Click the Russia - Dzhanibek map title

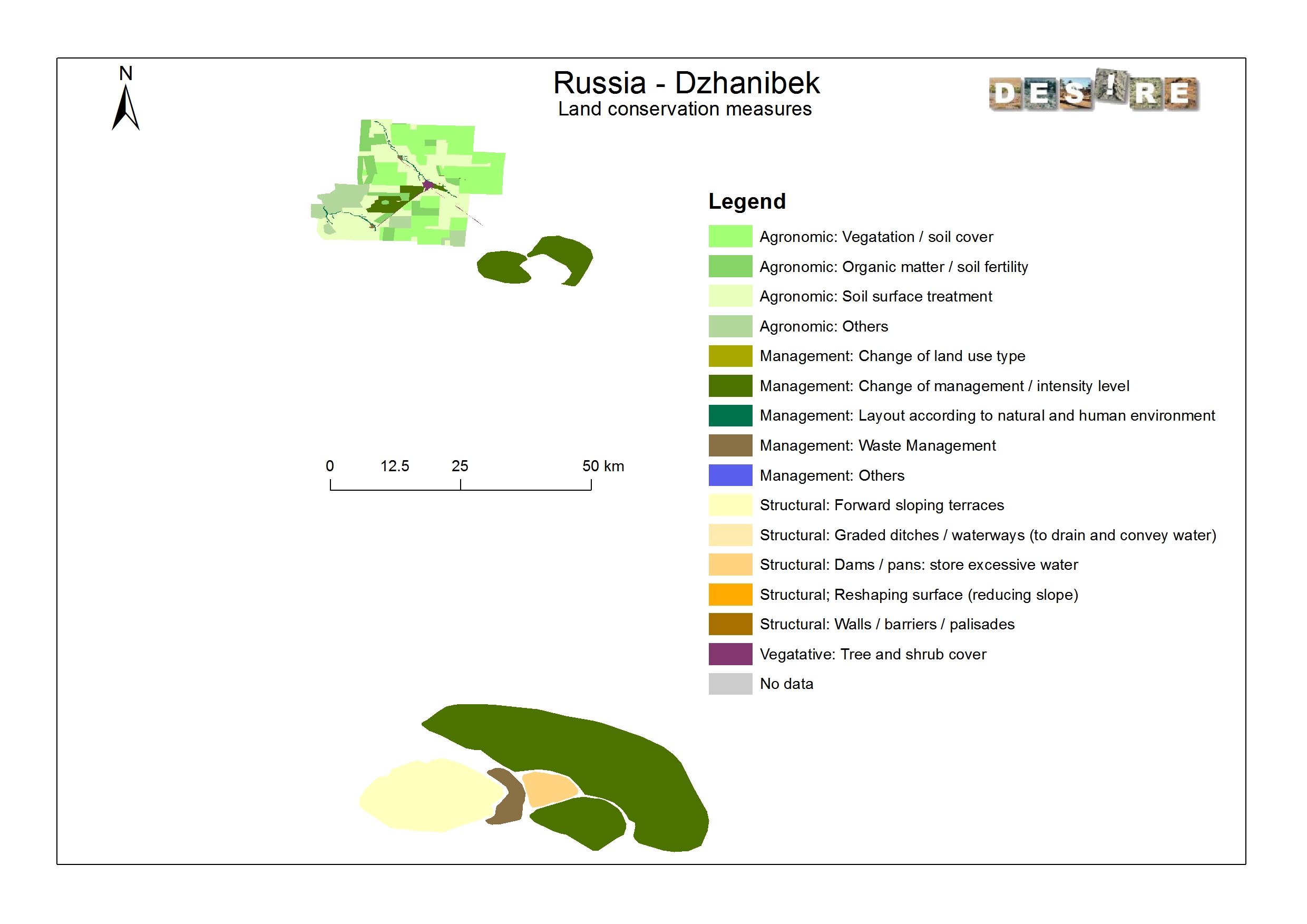(x=686, y=83)
